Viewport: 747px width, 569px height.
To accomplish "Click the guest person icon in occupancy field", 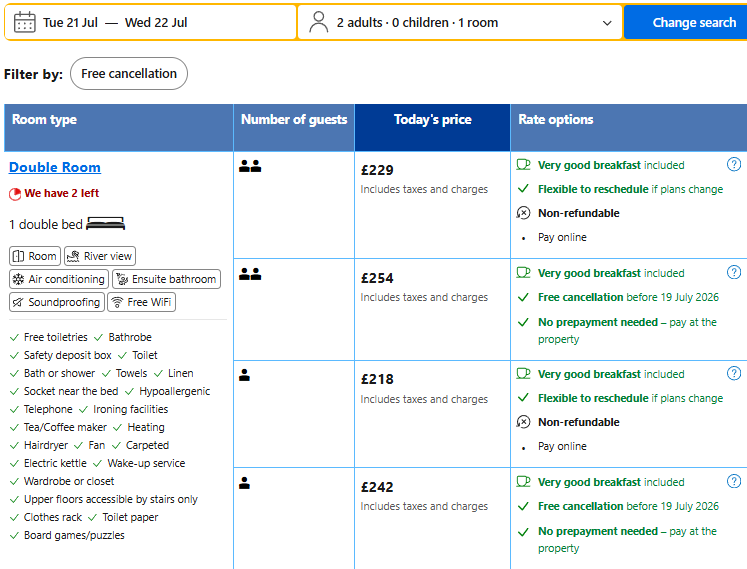I will coord(318,22).
